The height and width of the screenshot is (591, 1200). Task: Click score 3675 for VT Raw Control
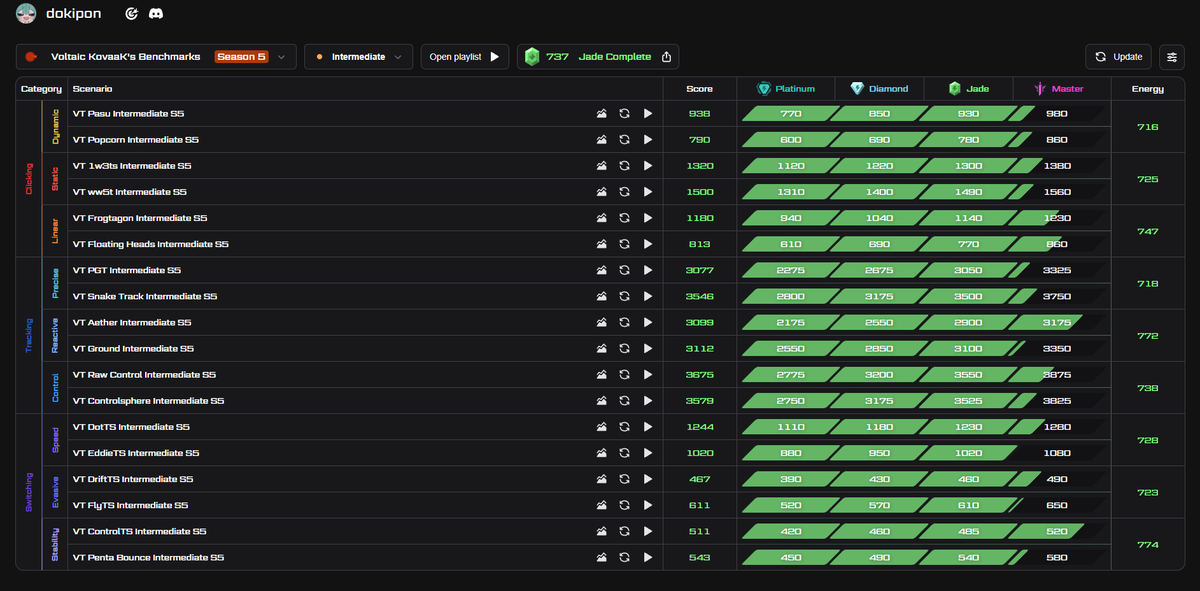tap(699, 375)
